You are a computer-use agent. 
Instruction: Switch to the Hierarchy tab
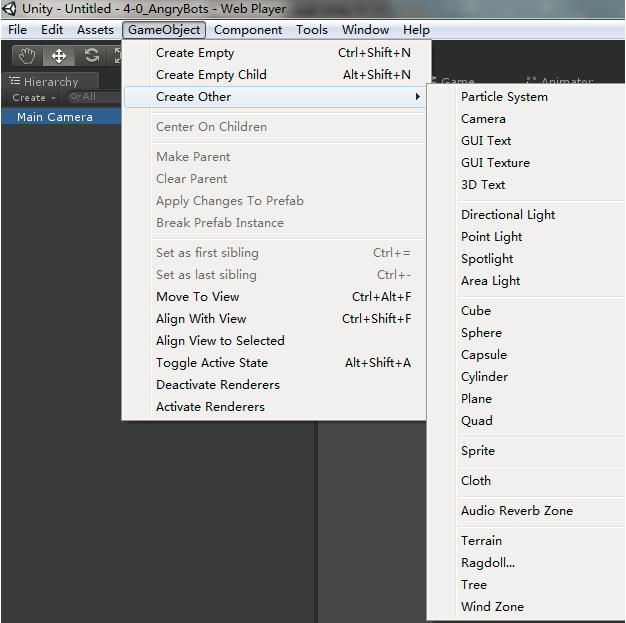click(x=50, y=81)
